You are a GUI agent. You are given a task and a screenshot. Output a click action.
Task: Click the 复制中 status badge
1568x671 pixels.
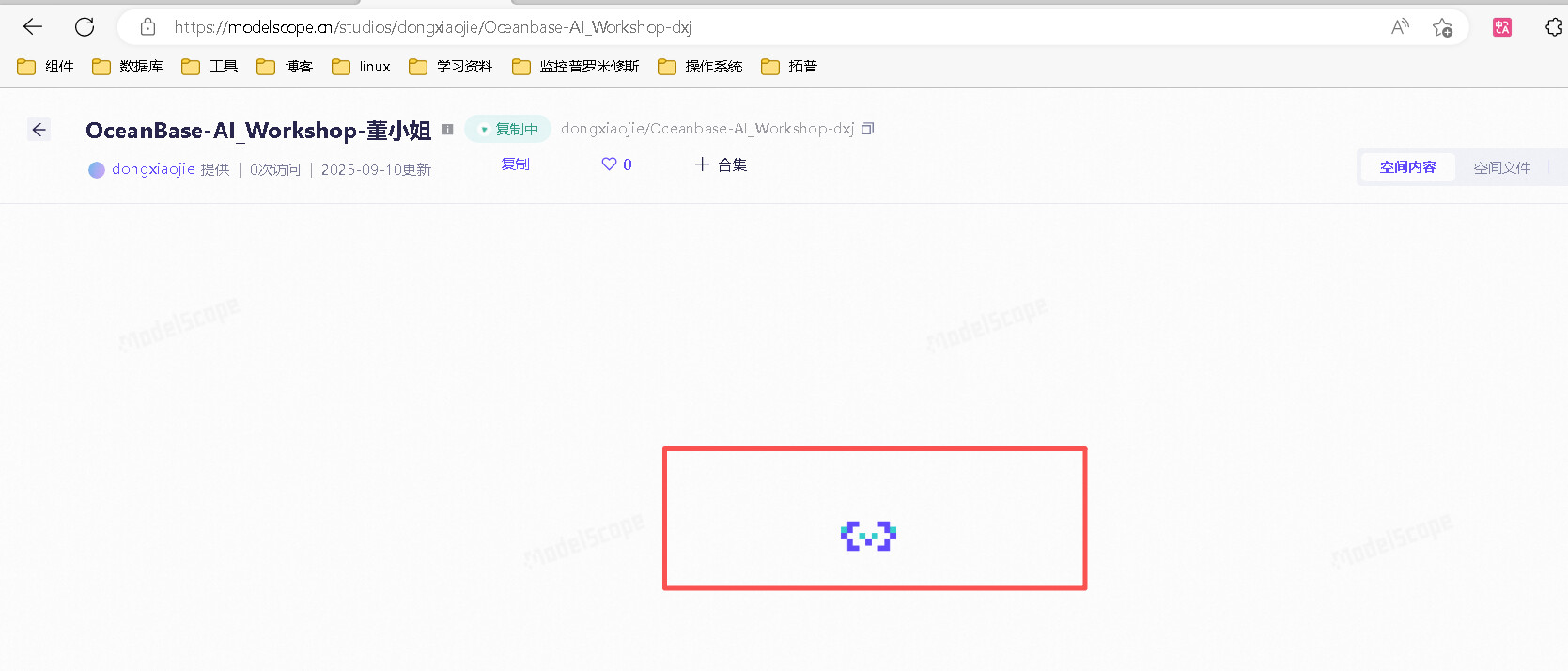508,130
